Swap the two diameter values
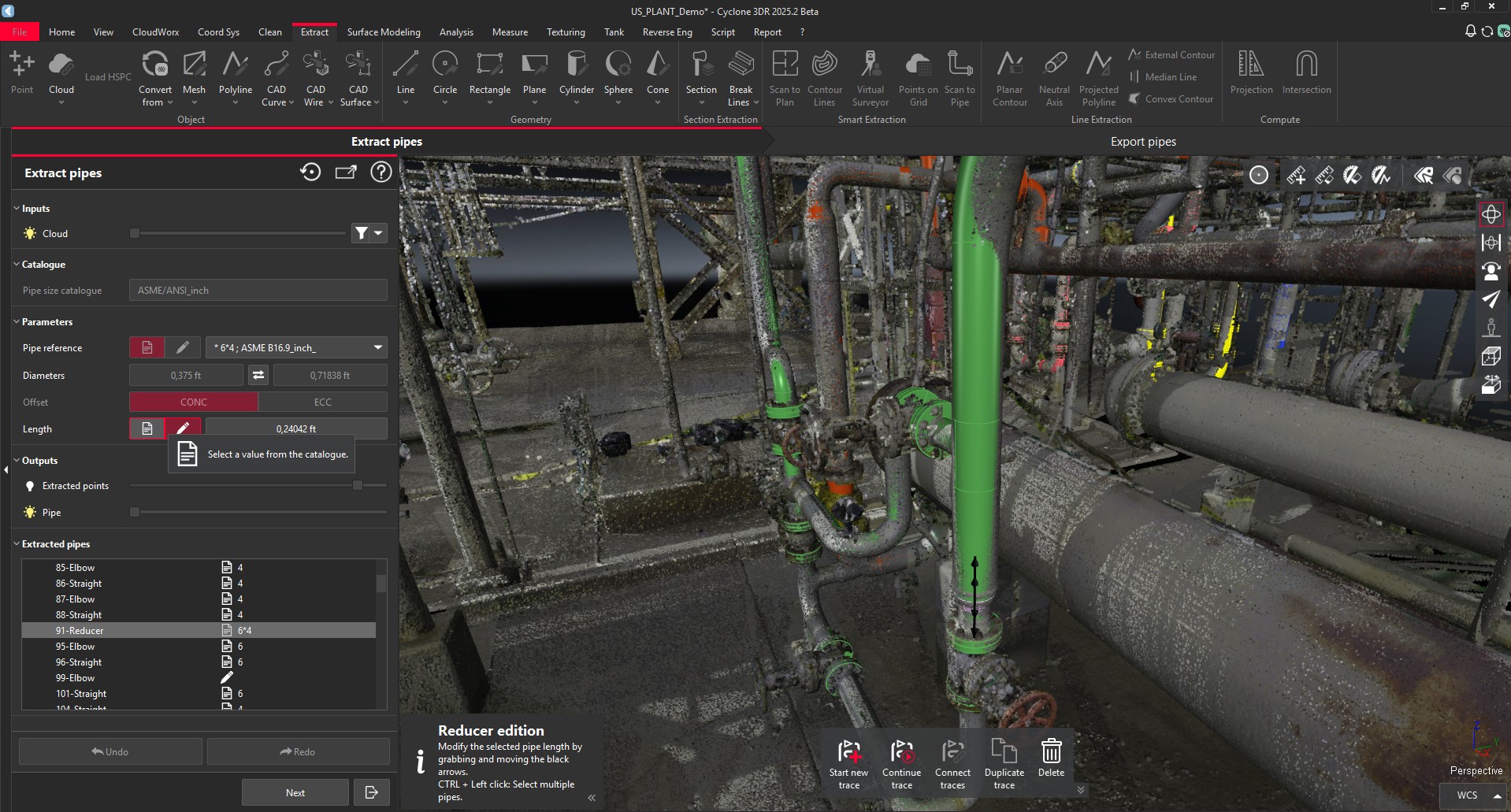The width and height of the screenshot is (1511, 812). (x=258, y=375)
